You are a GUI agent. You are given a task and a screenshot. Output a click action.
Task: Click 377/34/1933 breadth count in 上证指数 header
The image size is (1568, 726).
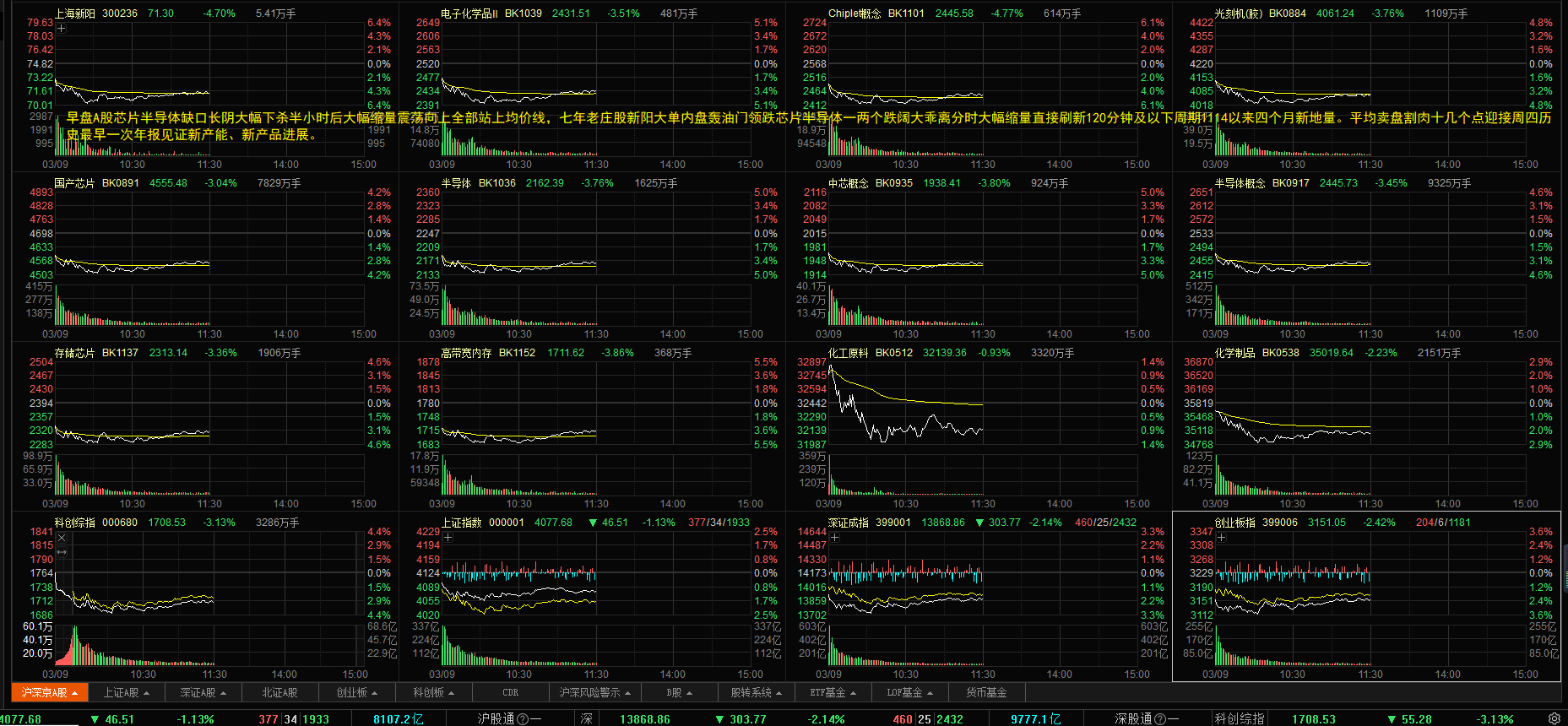pos(719,523)
